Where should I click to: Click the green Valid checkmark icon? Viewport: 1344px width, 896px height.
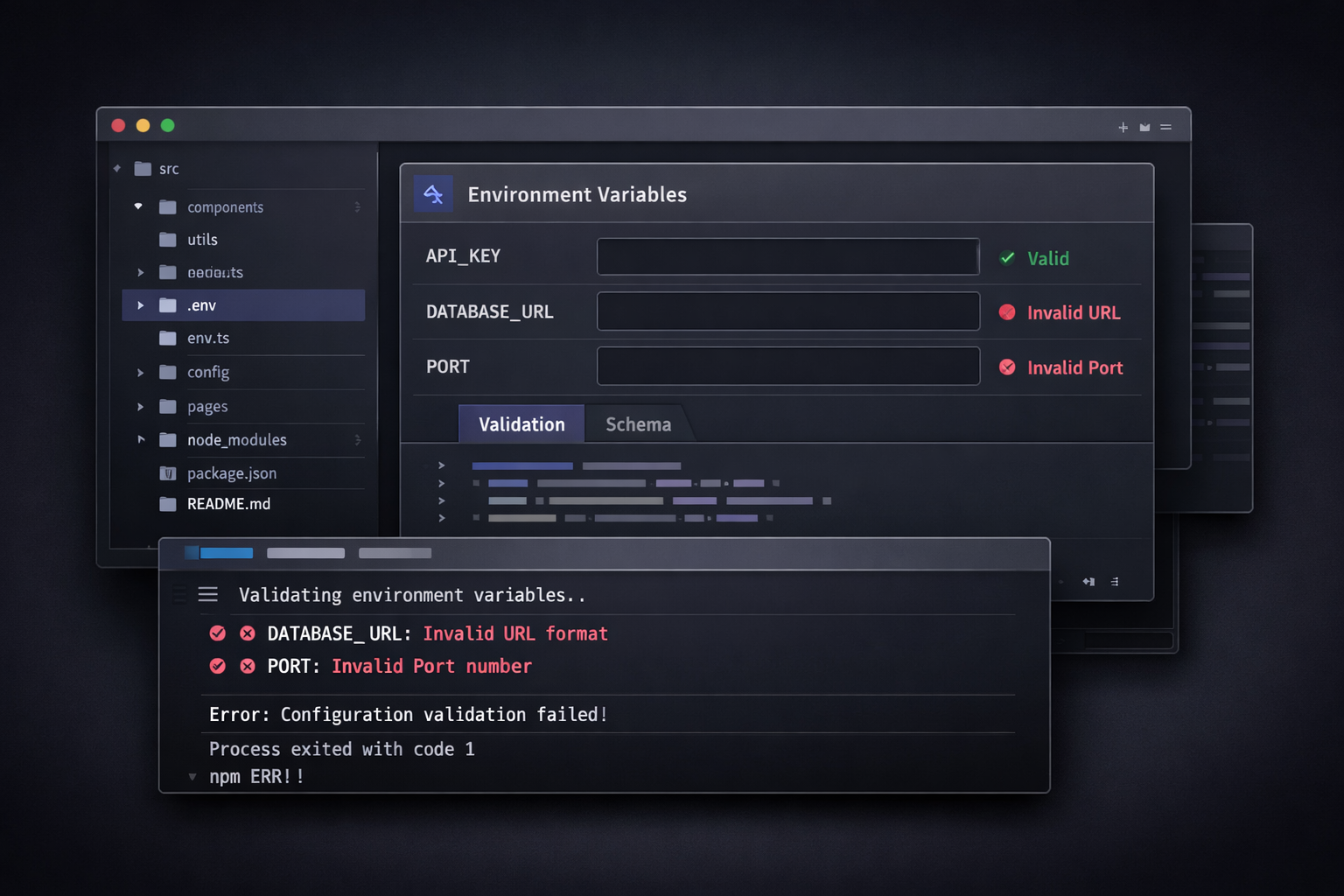1007,257
